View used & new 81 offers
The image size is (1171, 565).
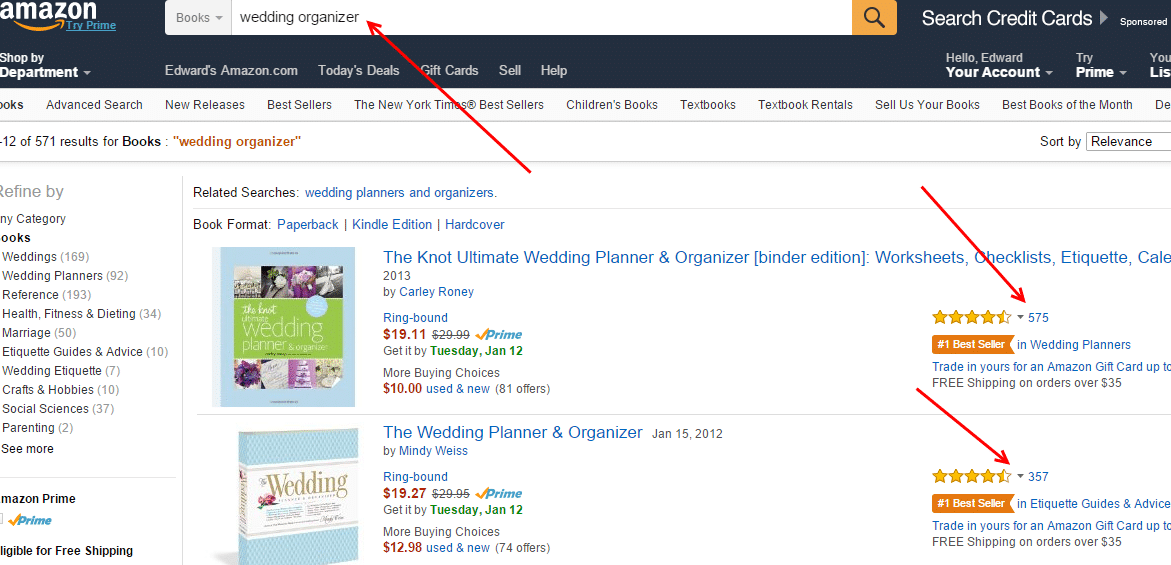458,389
